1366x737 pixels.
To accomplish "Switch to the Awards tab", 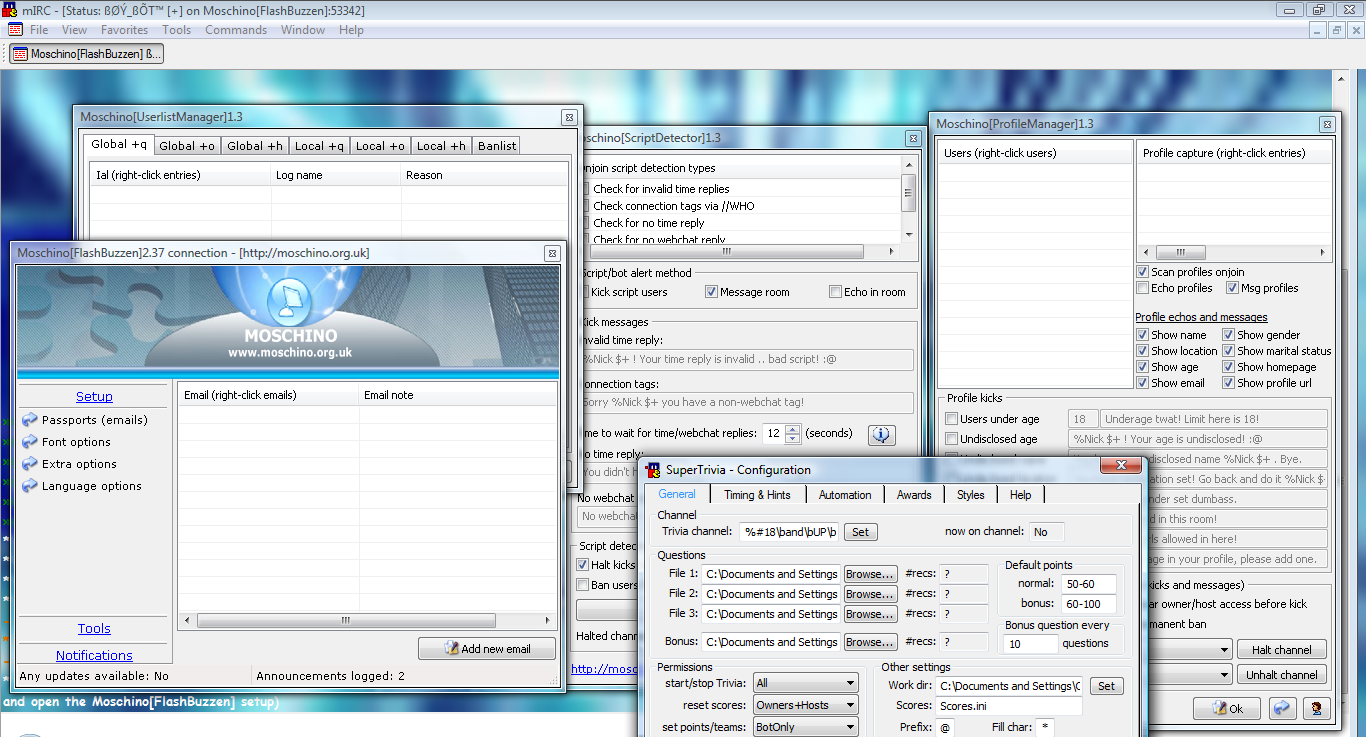I will pos(914,495).
